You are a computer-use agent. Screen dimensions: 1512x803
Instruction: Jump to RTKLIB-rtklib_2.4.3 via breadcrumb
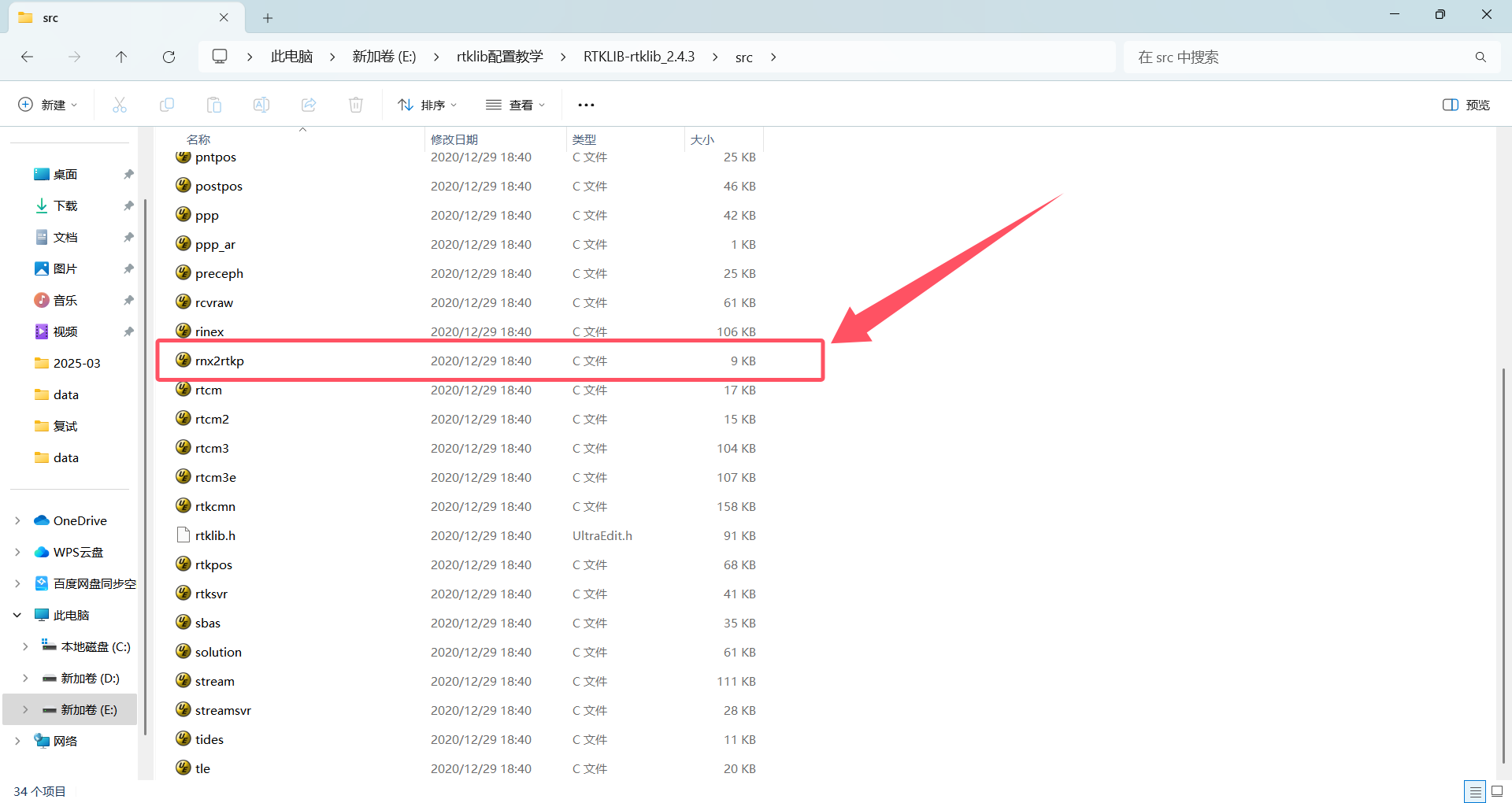639,56
